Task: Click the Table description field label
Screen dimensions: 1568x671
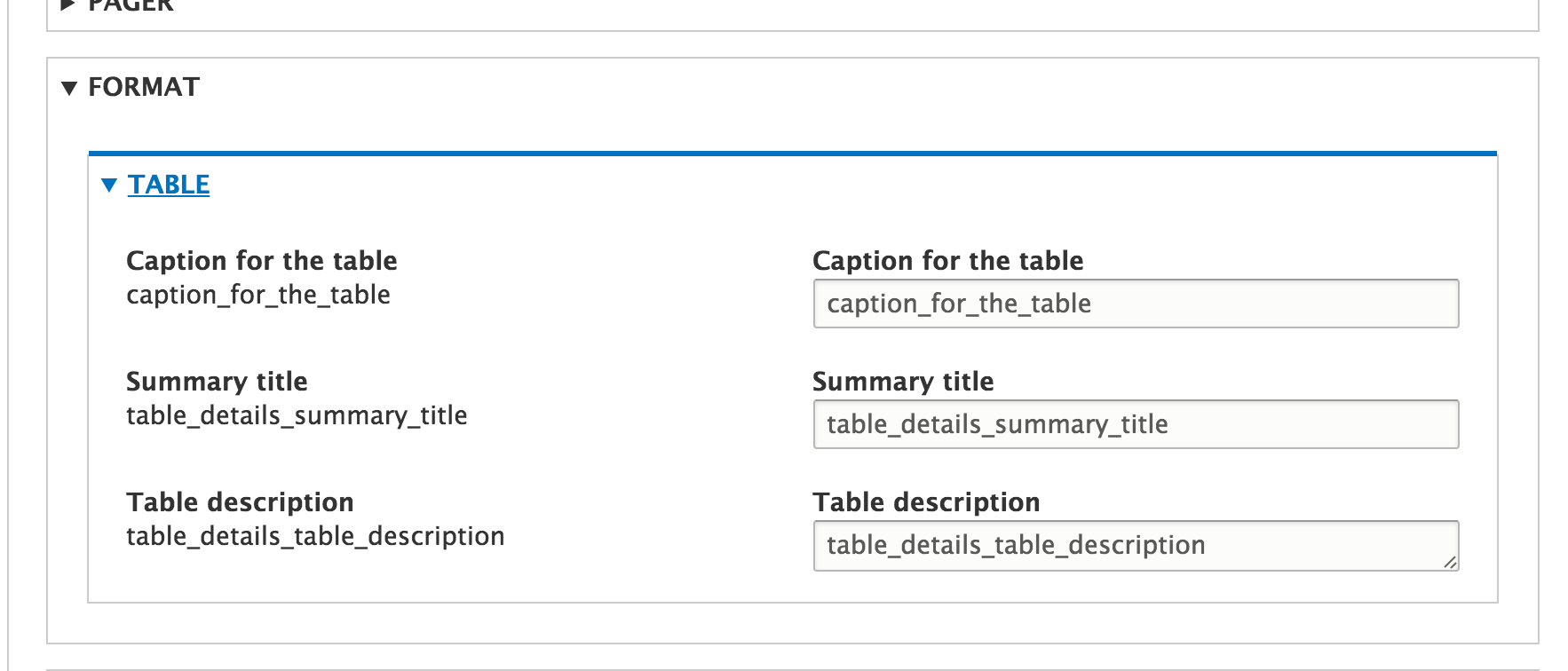Action: 926,501
